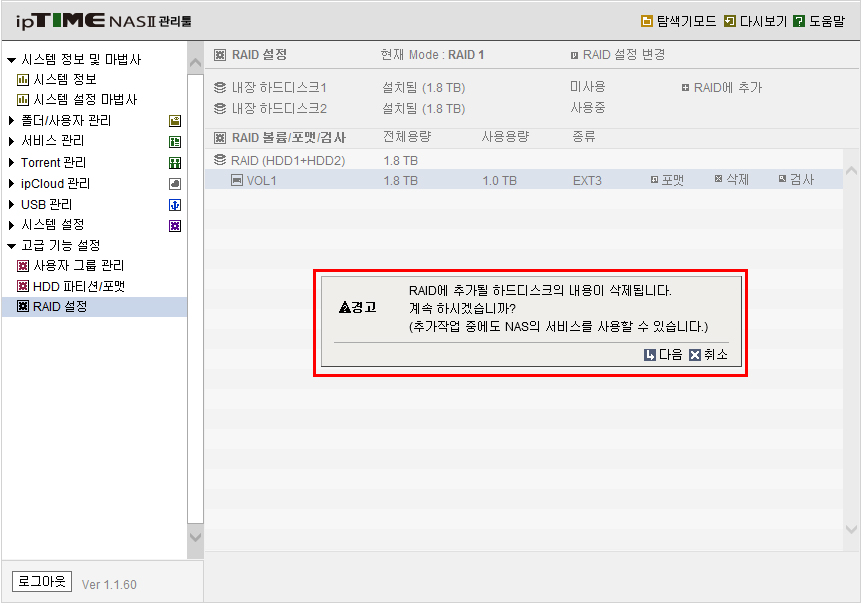This screenshot has width=866, height=606.
Task: Click the HDD 파티션/포맷 red icon
Action: 23,286
